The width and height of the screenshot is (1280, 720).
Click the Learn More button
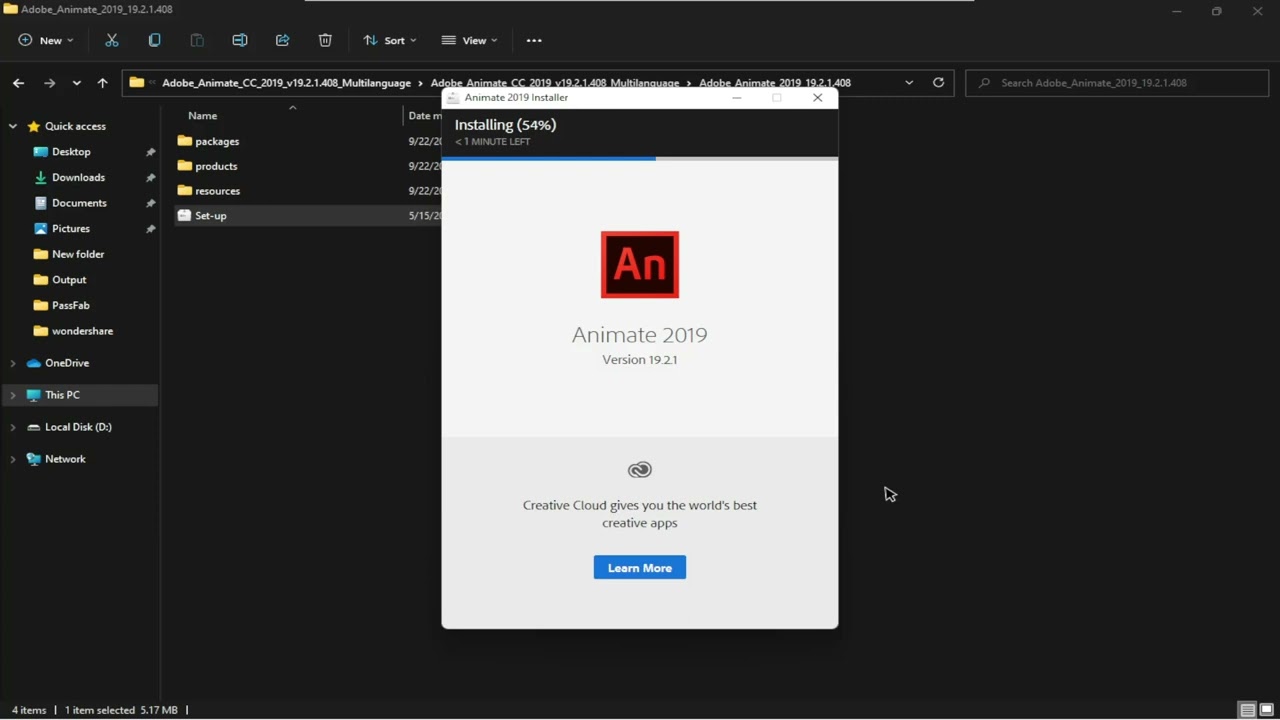[640, 568]
